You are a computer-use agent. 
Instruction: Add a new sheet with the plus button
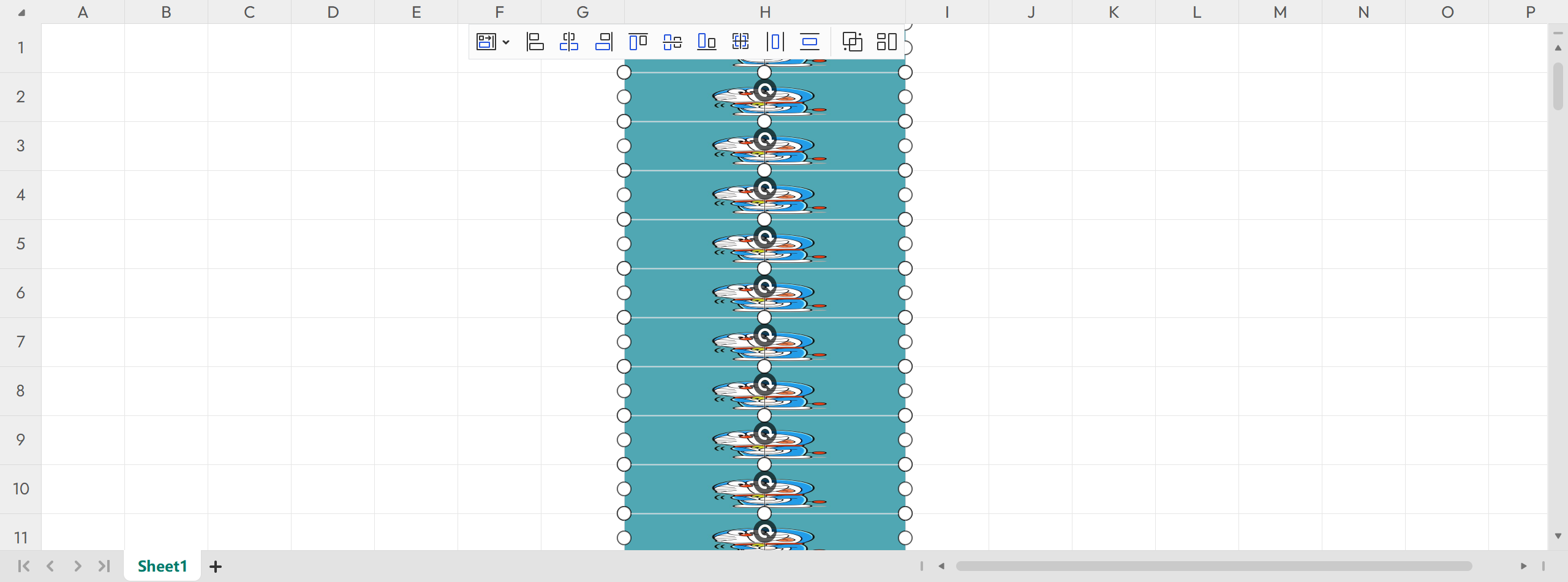click(x=216, y=567)
